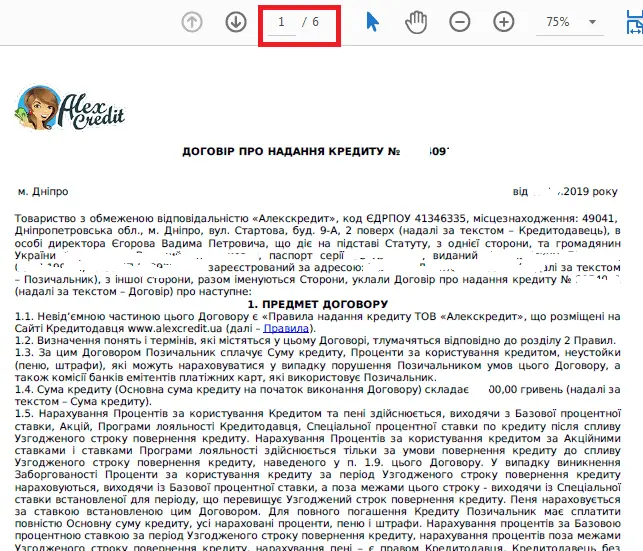Go to next page with down arrow
The image size is (643, 551).
(x=236, y=22)
